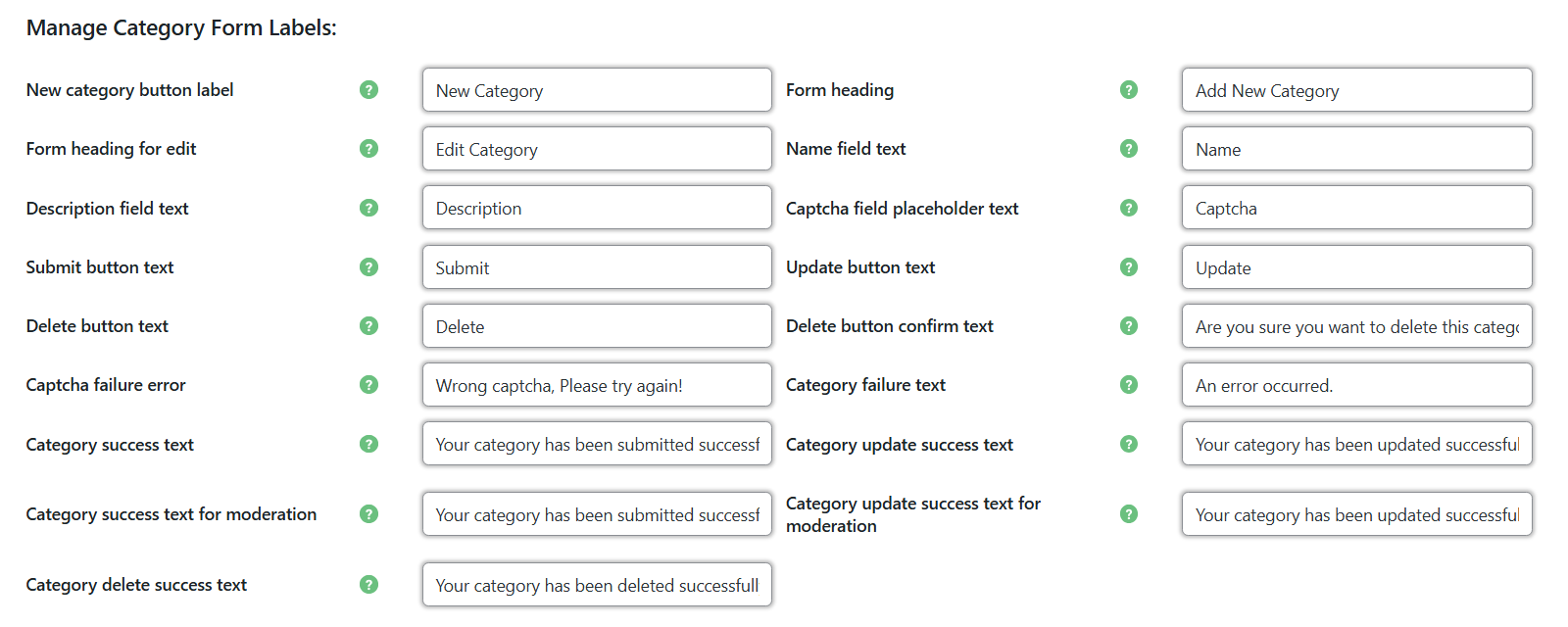Select the Captcha placeholder input field

point(1356,208)
